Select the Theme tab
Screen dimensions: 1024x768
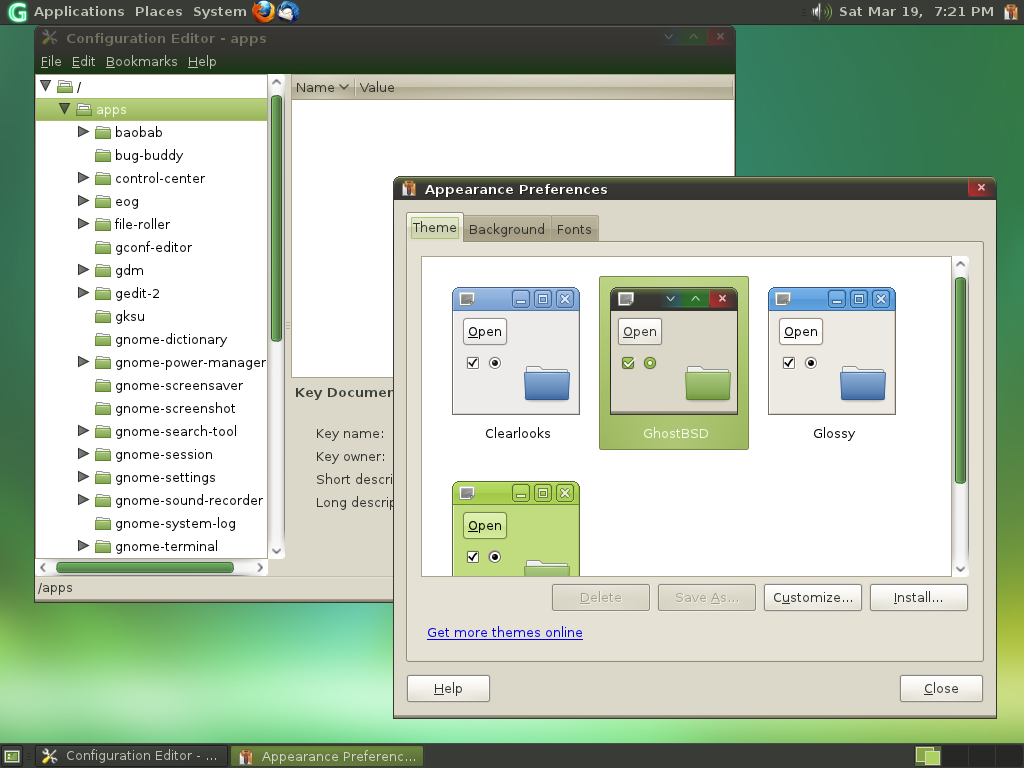(x=434, y=227)
